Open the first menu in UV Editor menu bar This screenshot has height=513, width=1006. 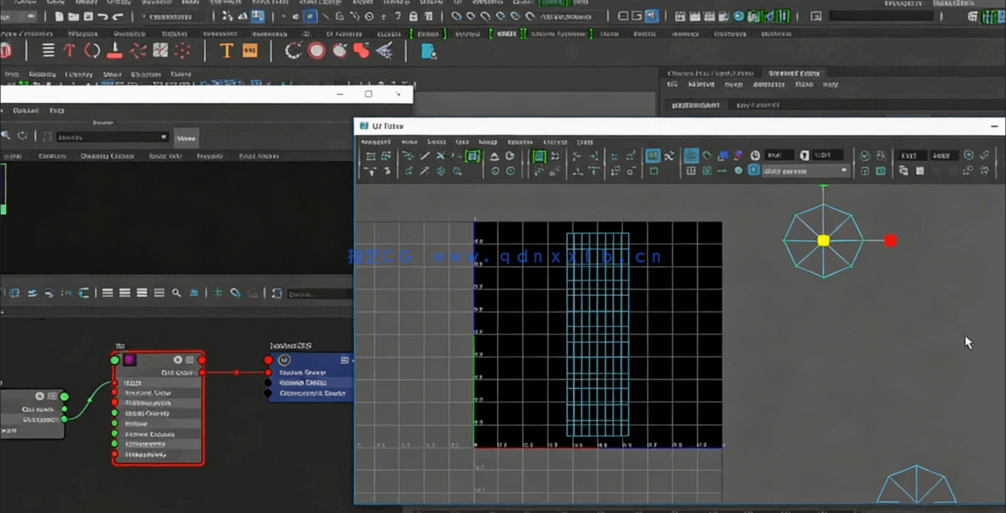375,142
